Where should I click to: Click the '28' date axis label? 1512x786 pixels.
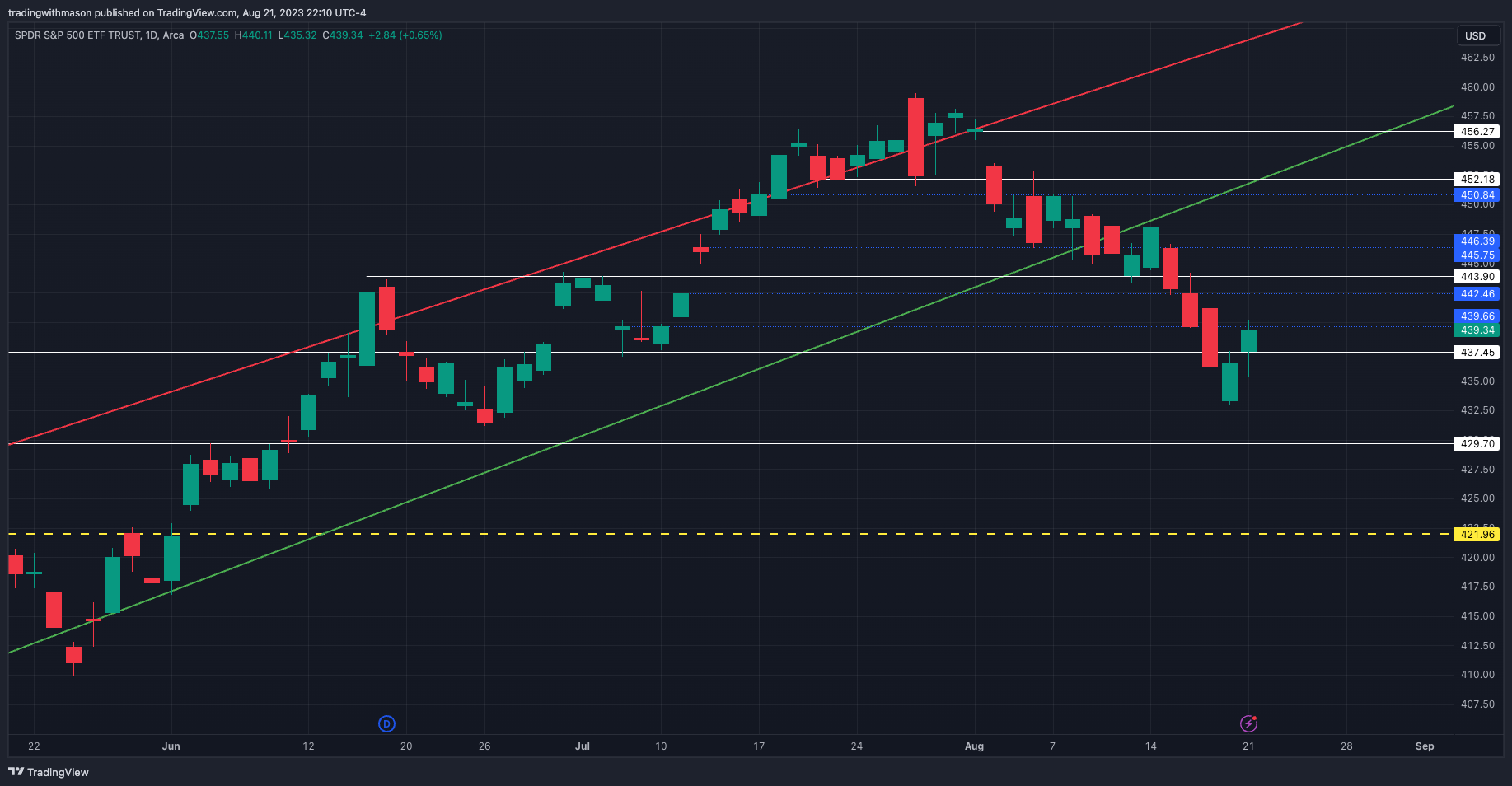click(x=1346, y=746)
